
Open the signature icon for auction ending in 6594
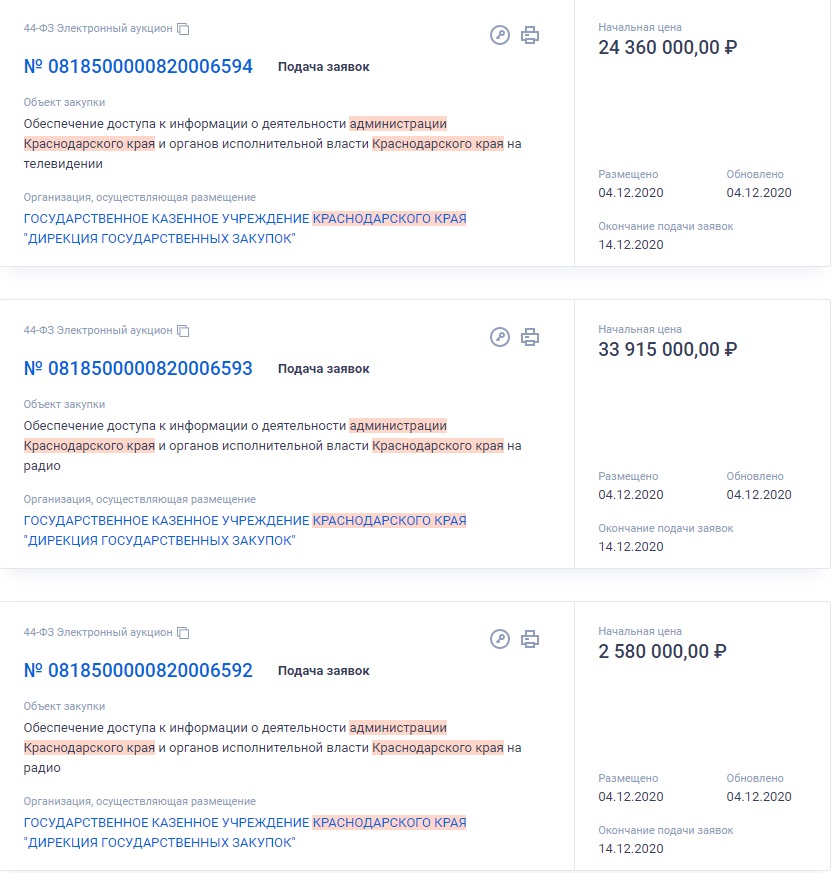pyautogui.click(x=500, y=35)
